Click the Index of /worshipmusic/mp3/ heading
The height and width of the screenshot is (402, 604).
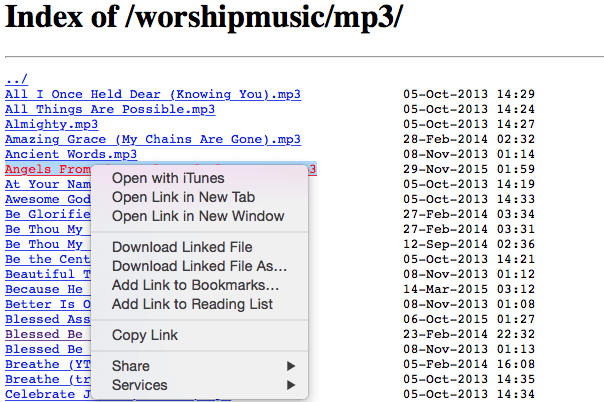click(x=204, y=17)
